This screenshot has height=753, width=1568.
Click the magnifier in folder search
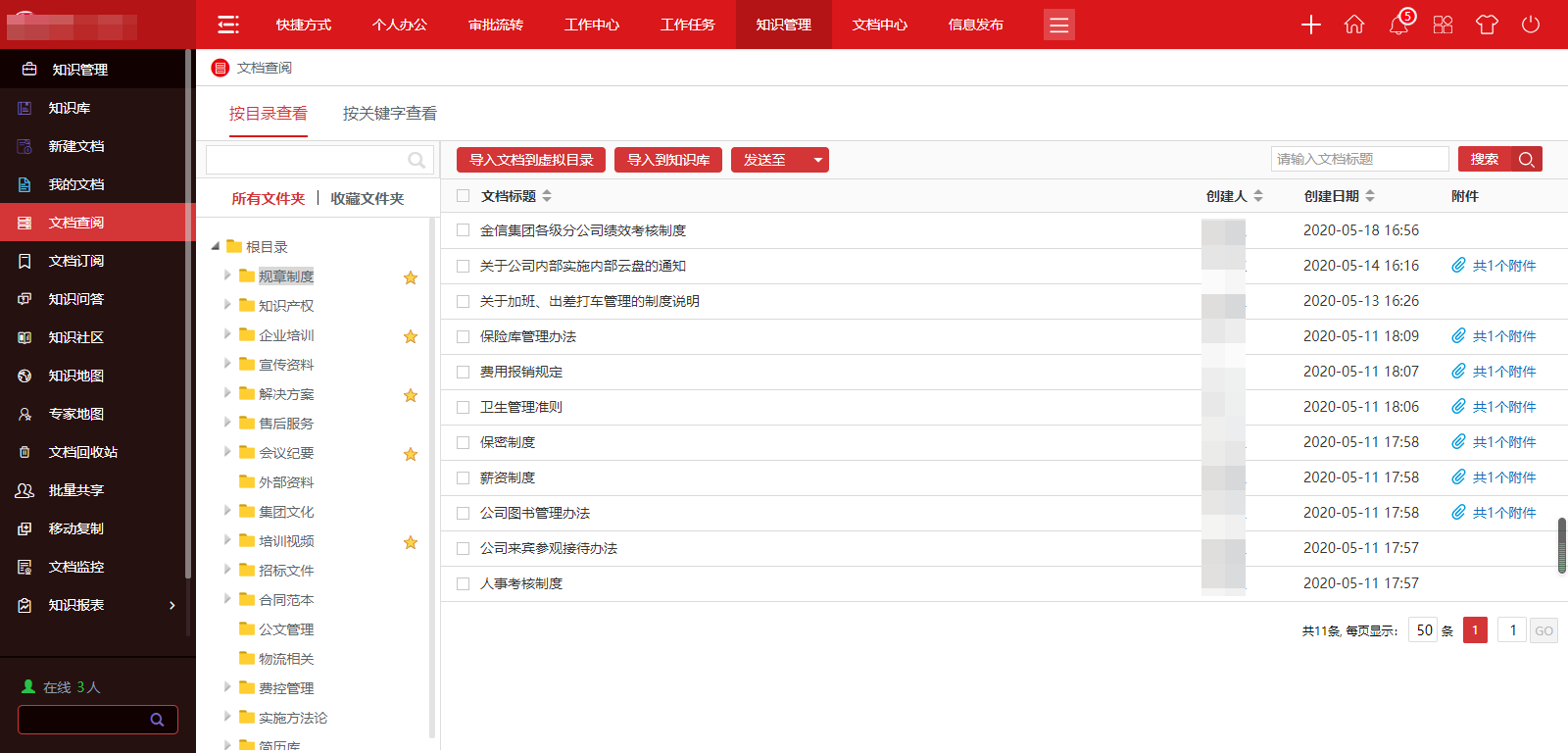(416, 160)
